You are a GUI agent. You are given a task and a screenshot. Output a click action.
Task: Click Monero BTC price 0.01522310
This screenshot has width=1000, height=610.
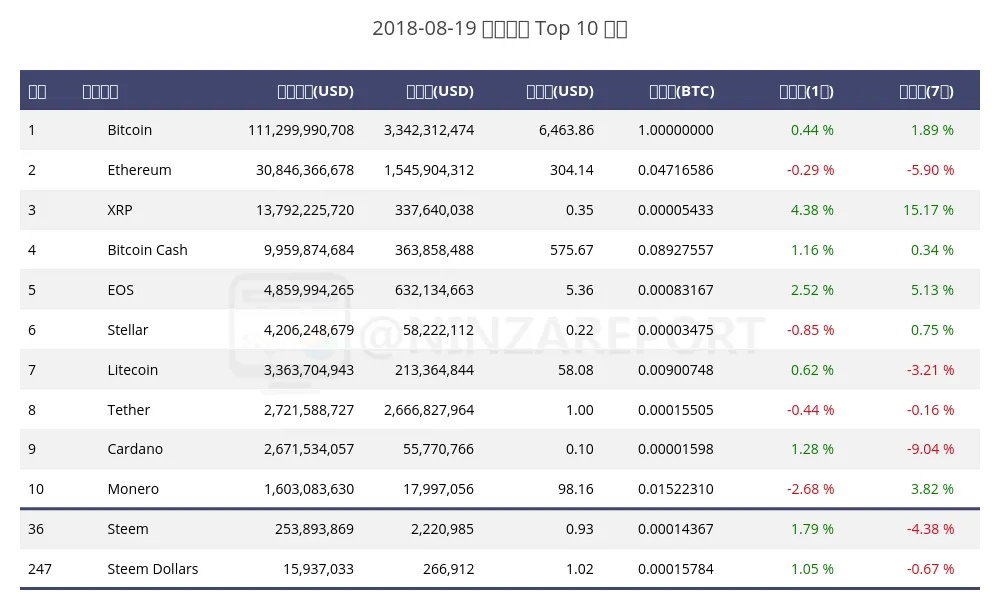tap(675, 489)
